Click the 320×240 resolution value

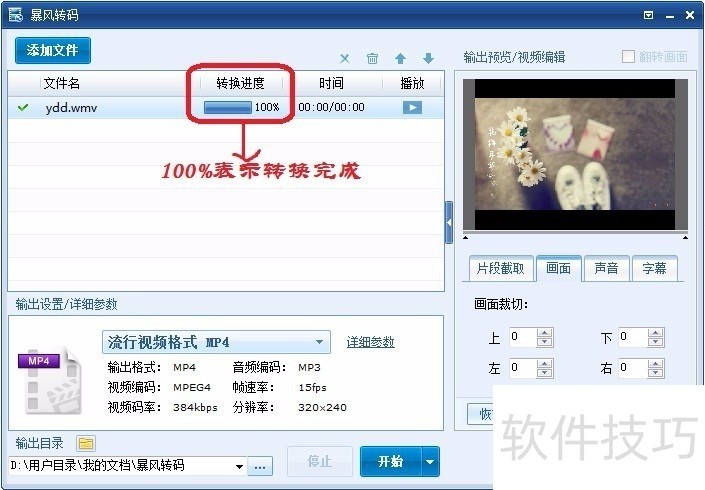click(322, 408)
